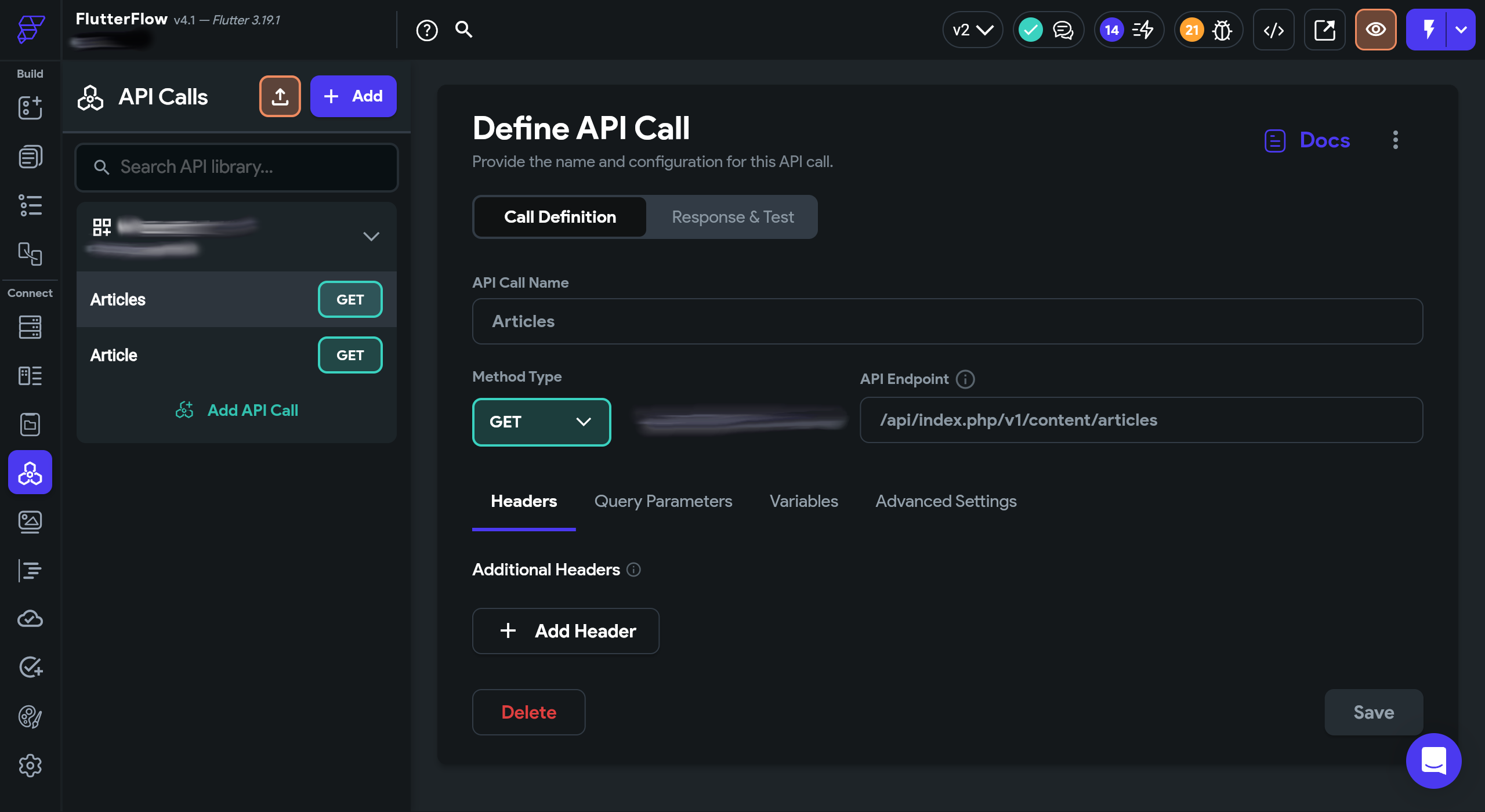Open the Query Parameters tab
This screenshot has width=1485, height=812.
[663, 501]
